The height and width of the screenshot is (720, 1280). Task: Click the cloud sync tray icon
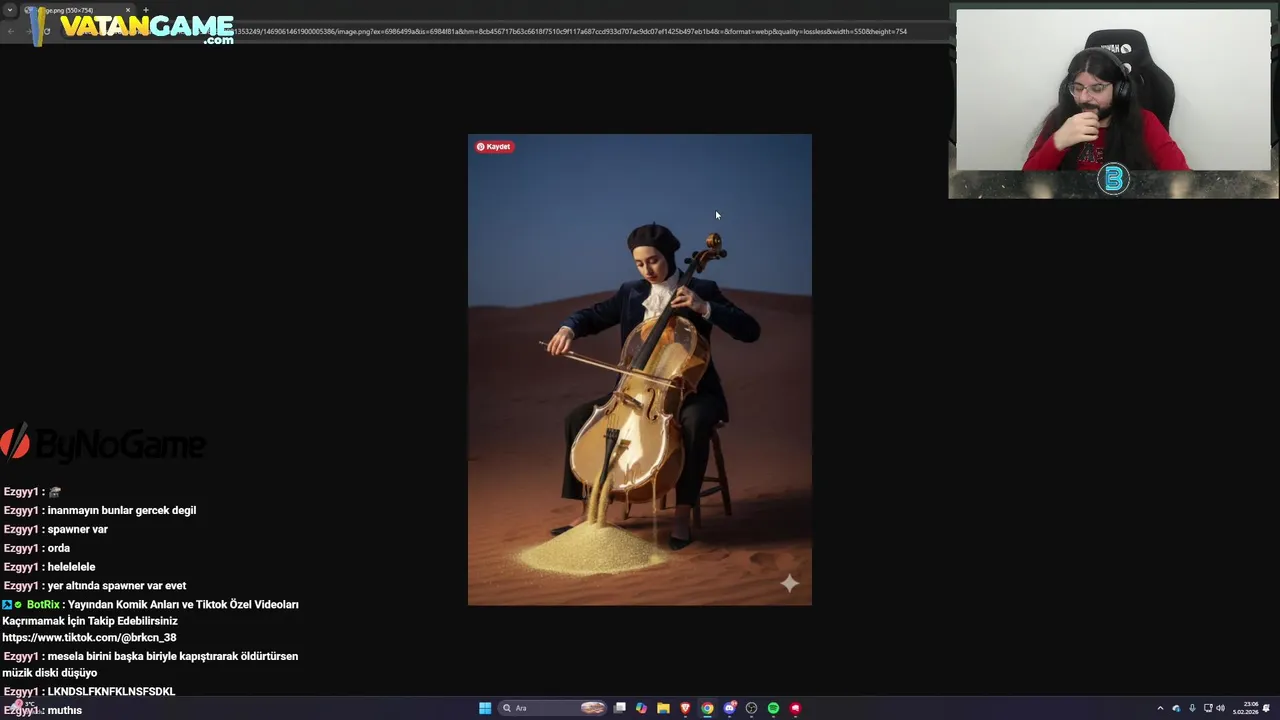coord(1176,708)
